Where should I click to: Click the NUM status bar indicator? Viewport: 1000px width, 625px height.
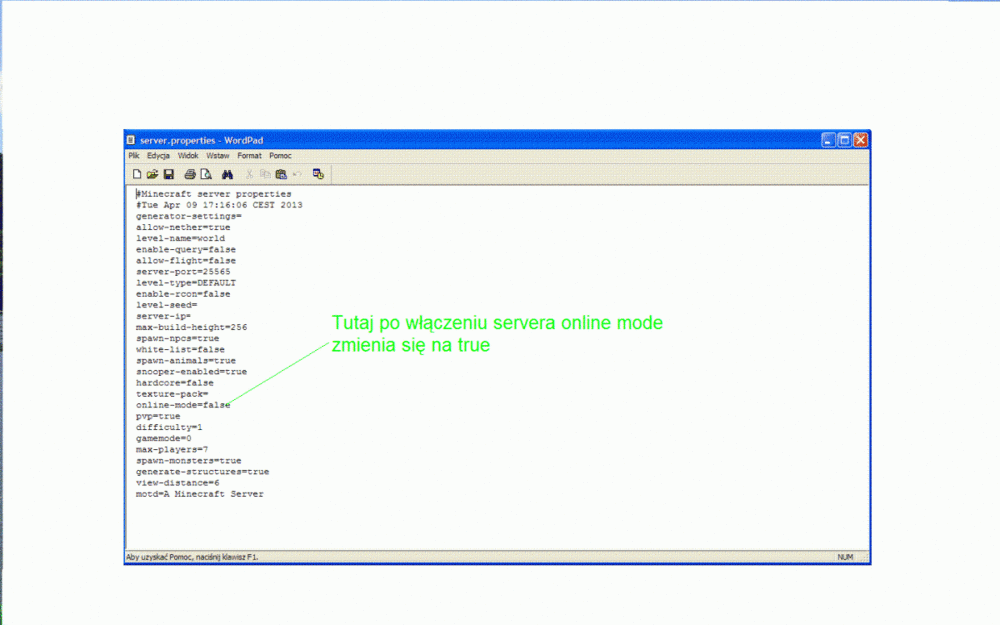tap(845, 557)
